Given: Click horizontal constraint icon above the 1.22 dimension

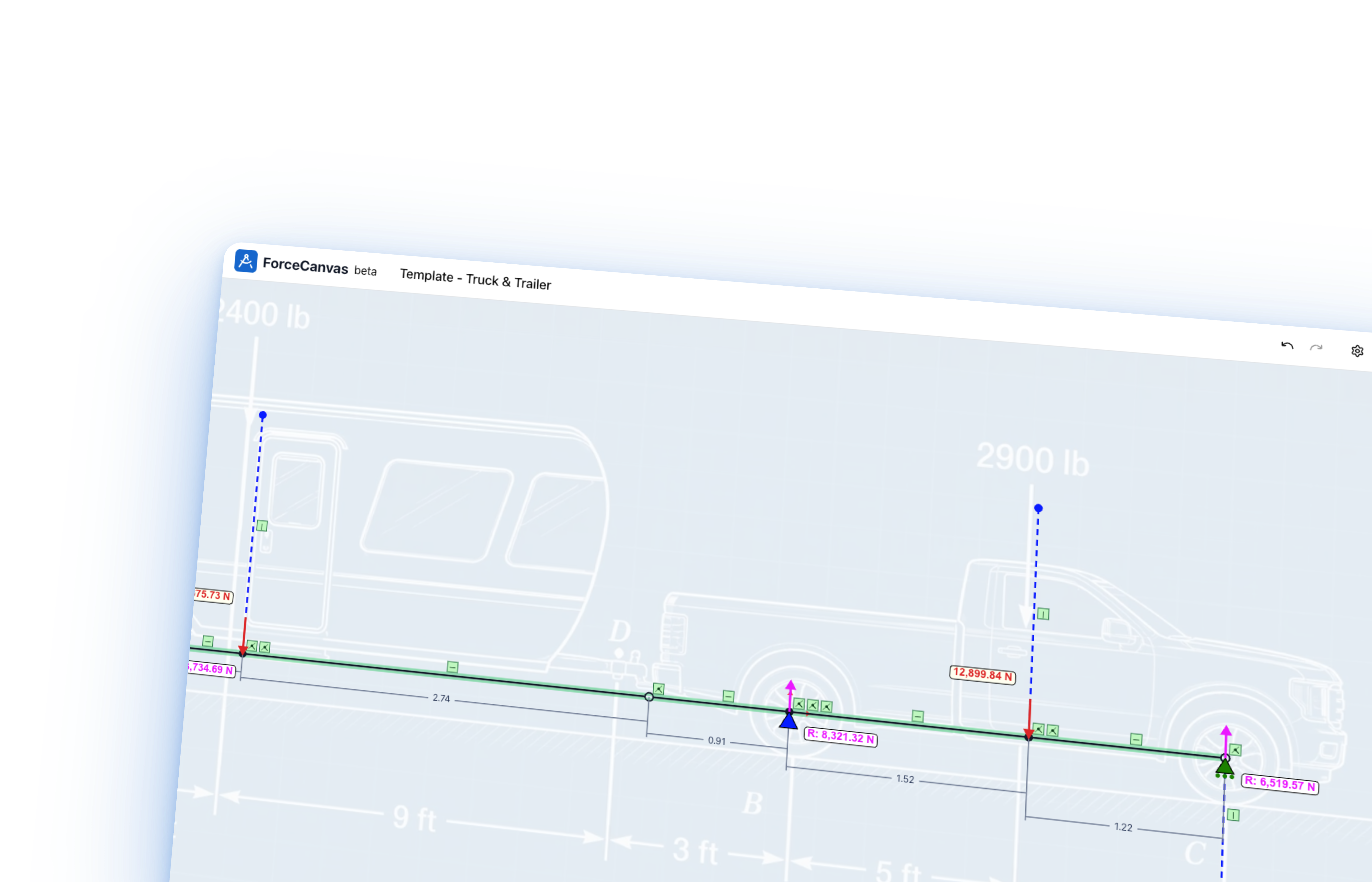Looking at the screenshot, I should (x=1137, y=739).
